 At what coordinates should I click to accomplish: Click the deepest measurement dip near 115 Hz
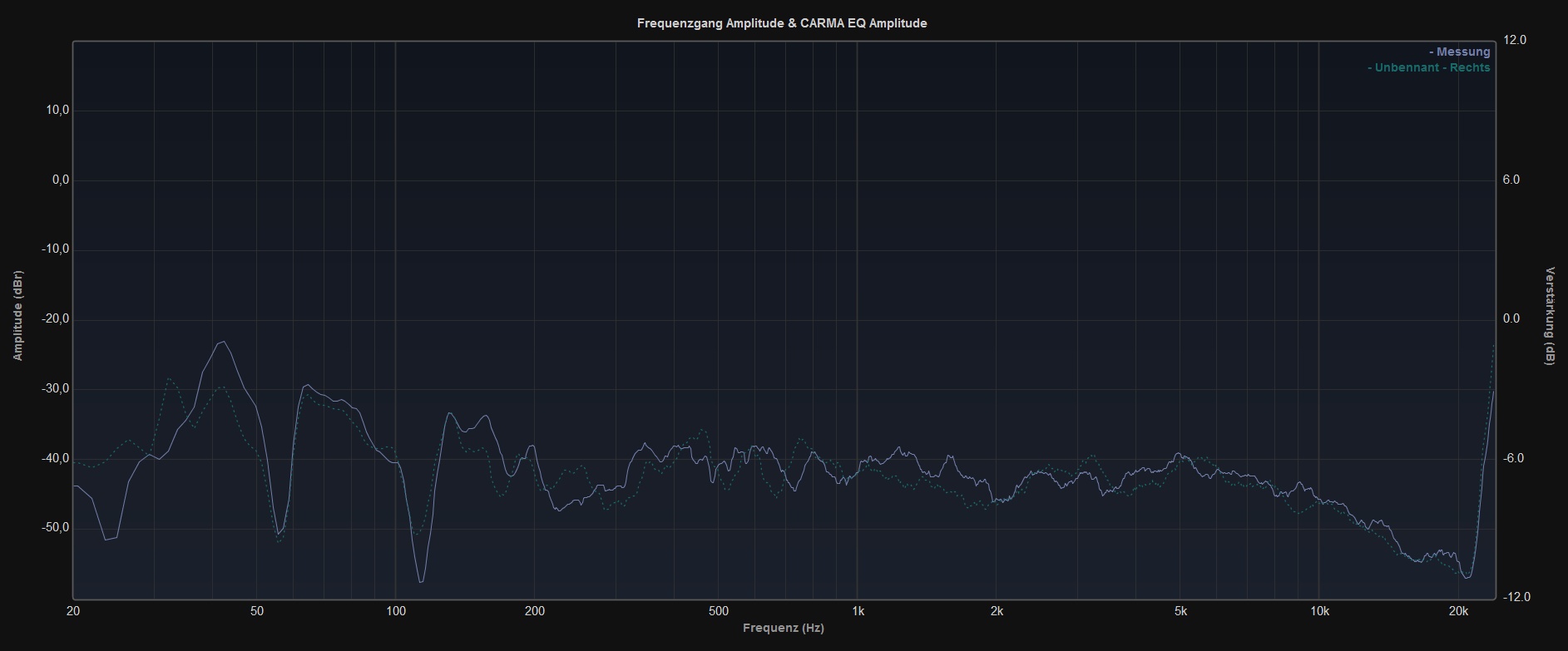click(x=421, y=581)
